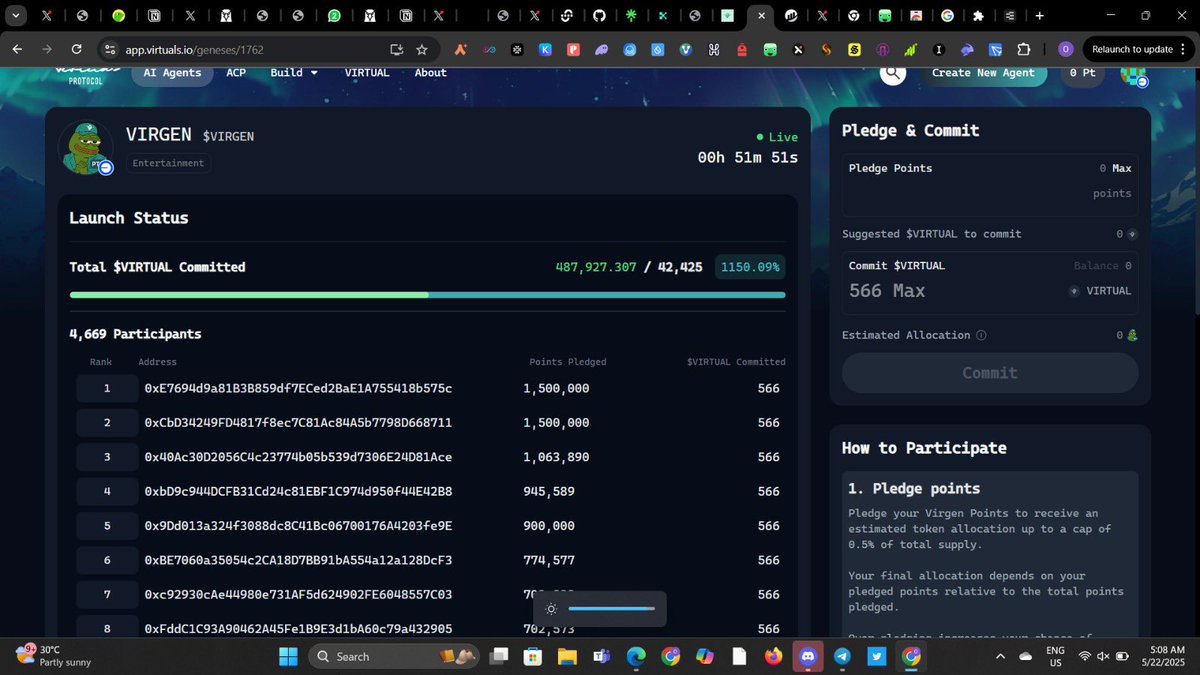Click the install app icon in address bar
The image size is (1200, 675).
(396, 49)
